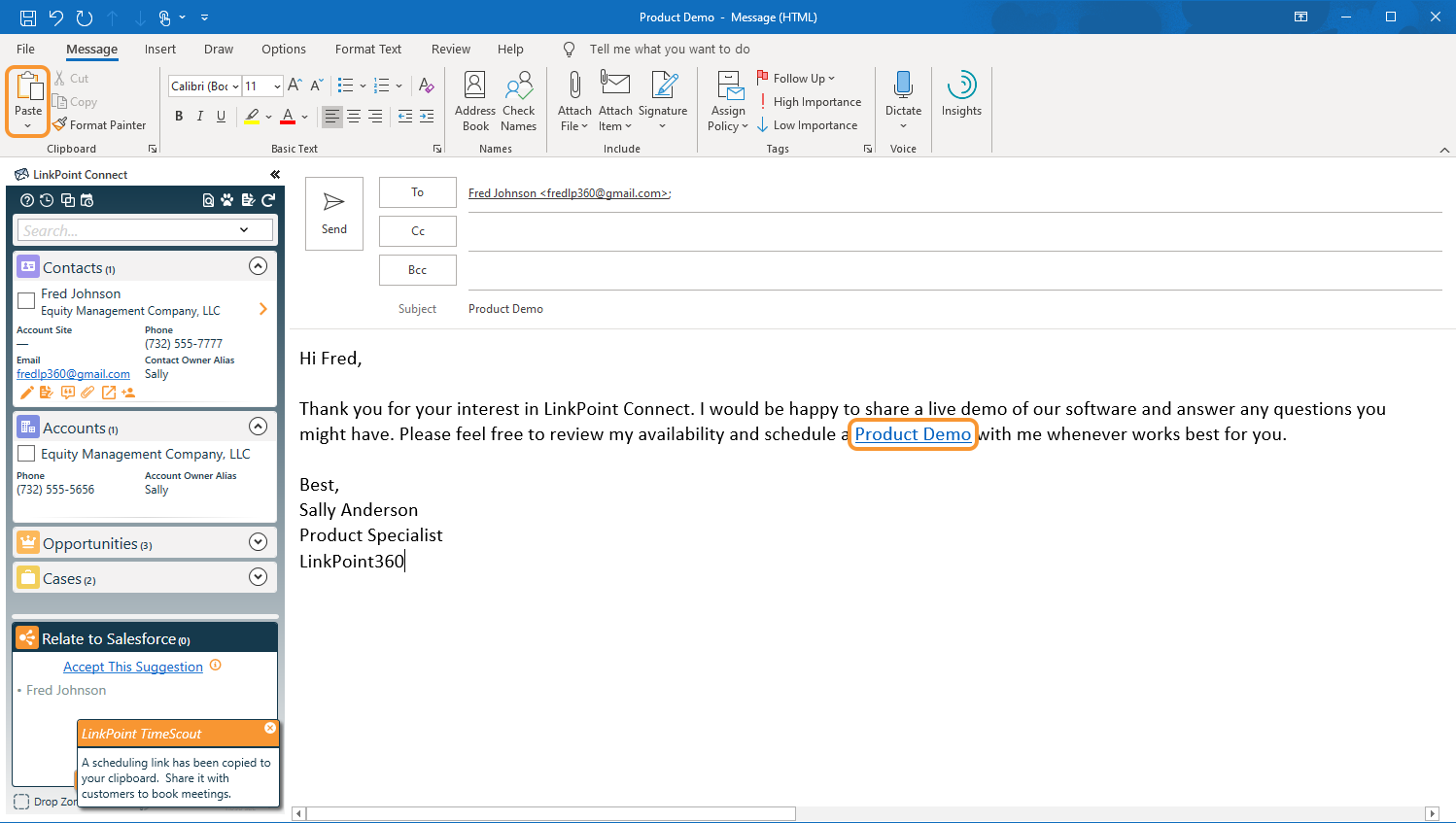
Task: Click the Bcc button
Action: [418, 270]
